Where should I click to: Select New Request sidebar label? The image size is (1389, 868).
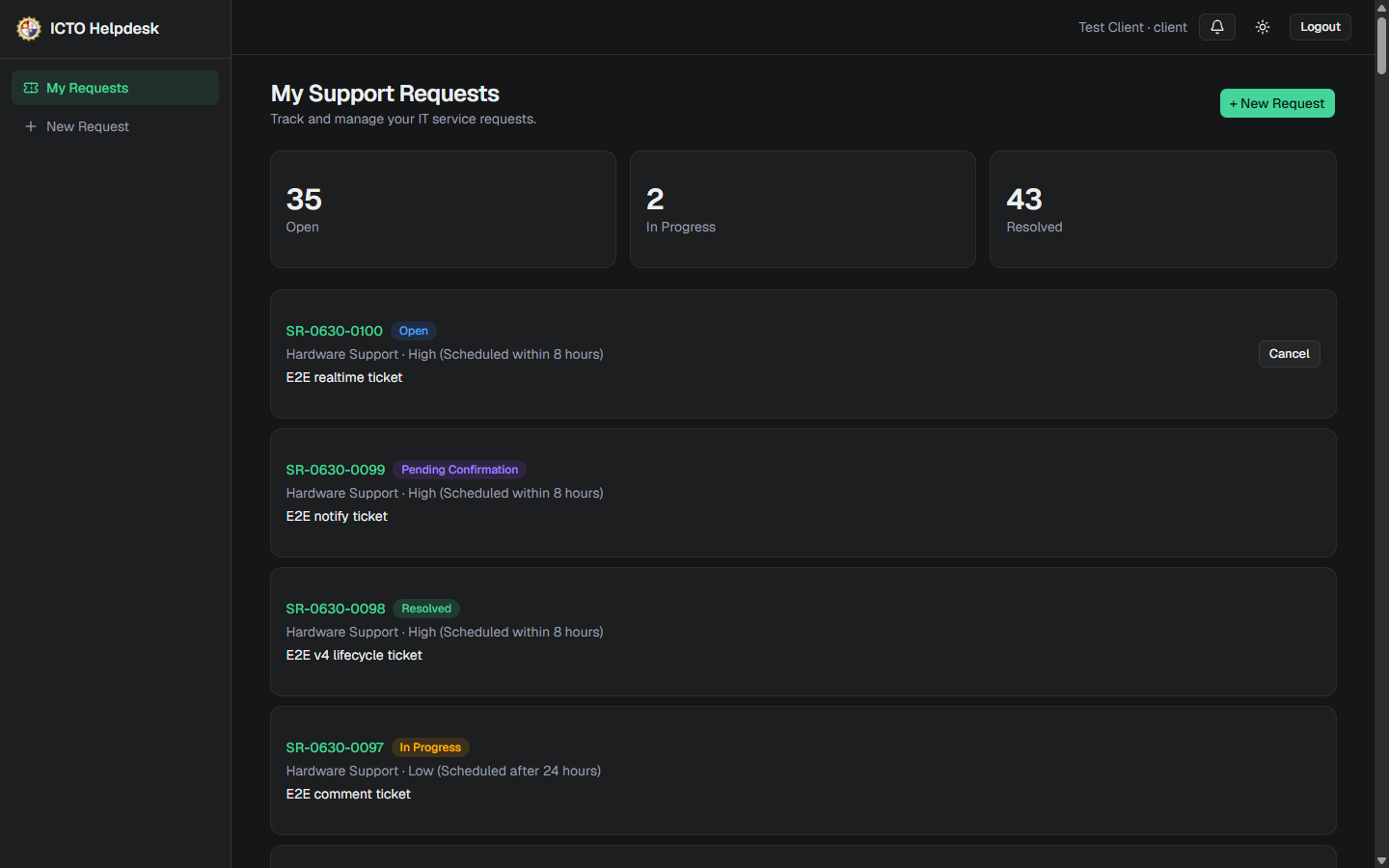pos(88,126)
